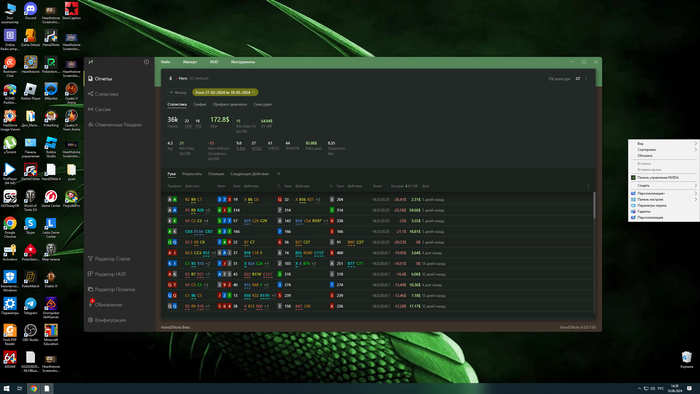Expand the Сортировка submenu in context menu
This screenshot has width=700, height=394.
[x=663, y=150]
